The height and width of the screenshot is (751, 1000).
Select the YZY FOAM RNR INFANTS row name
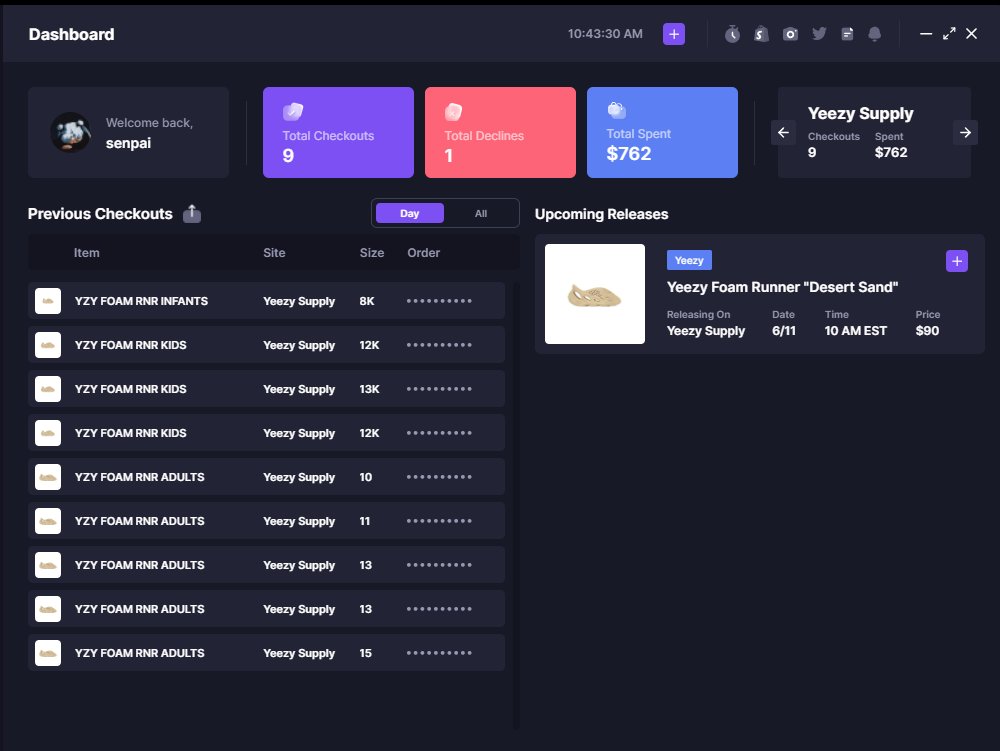[x=141, y=301]
